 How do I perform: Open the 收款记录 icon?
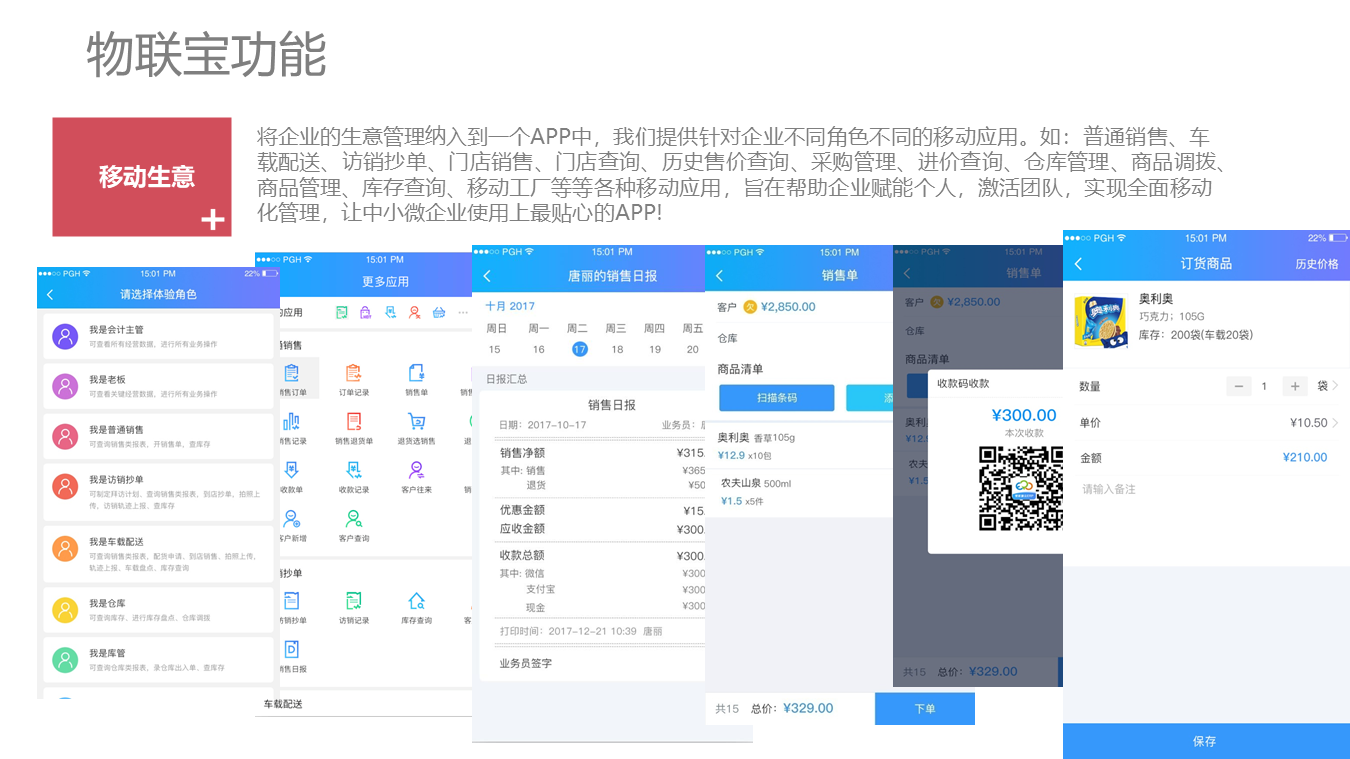tap(353, 472)
